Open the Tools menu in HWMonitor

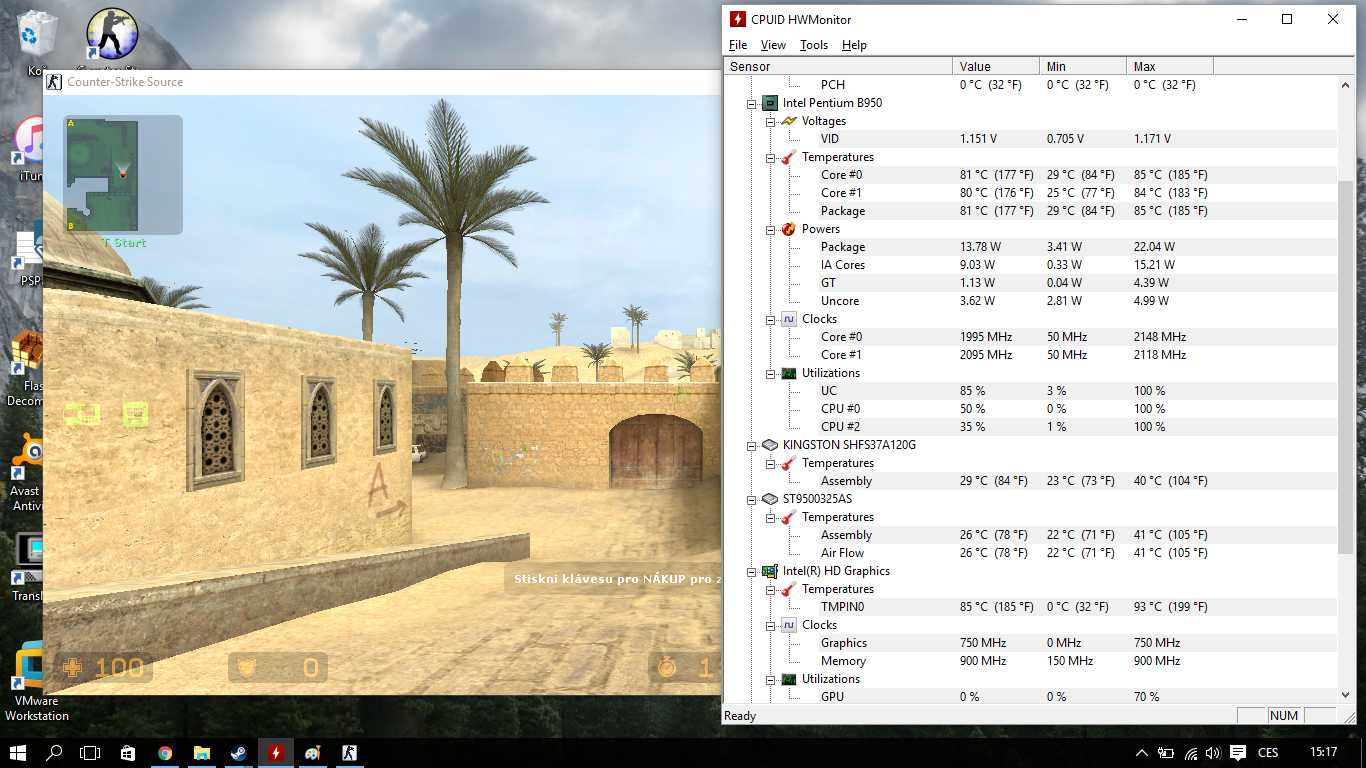(814, 45)
